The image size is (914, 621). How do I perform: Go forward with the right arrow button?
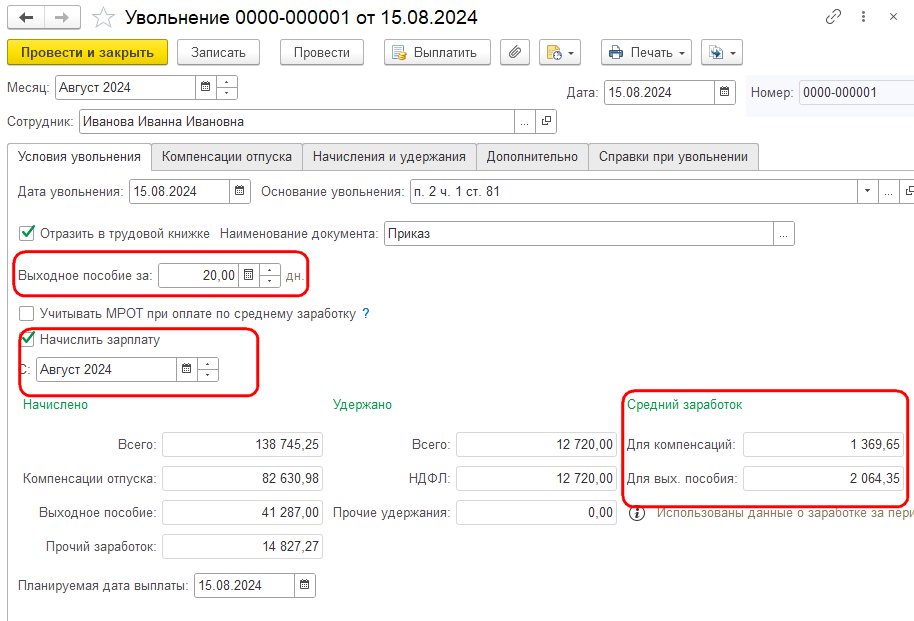[x=62, y=17]
